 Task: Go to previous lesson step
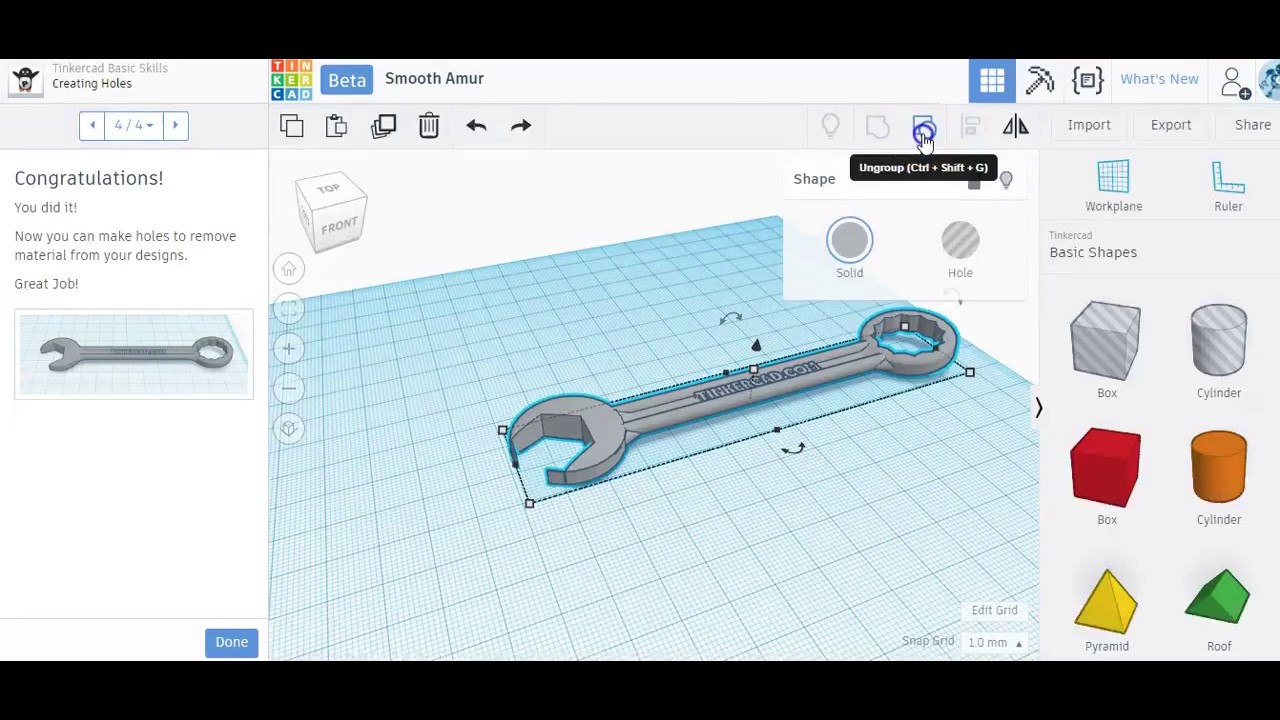point(92,125)
